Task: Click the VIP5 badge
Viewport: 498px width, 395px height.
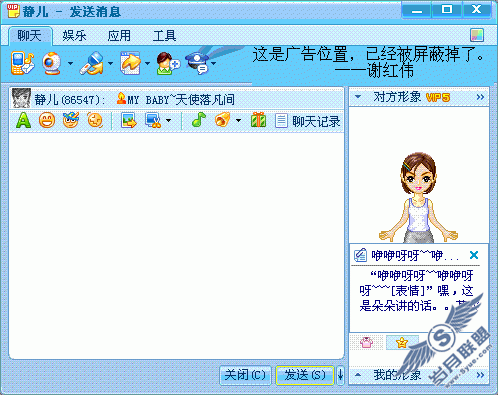Action: click(438, 97)
